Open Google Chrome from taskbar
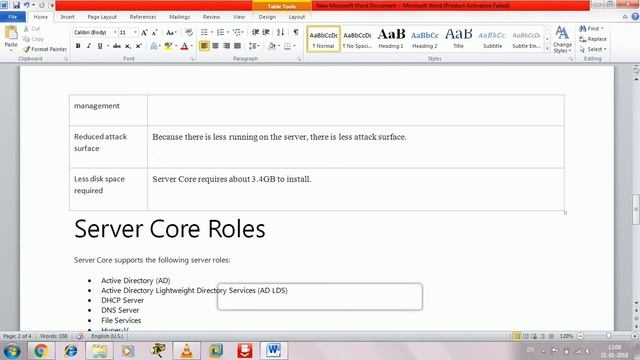640x360 pixels. [41, 351]
